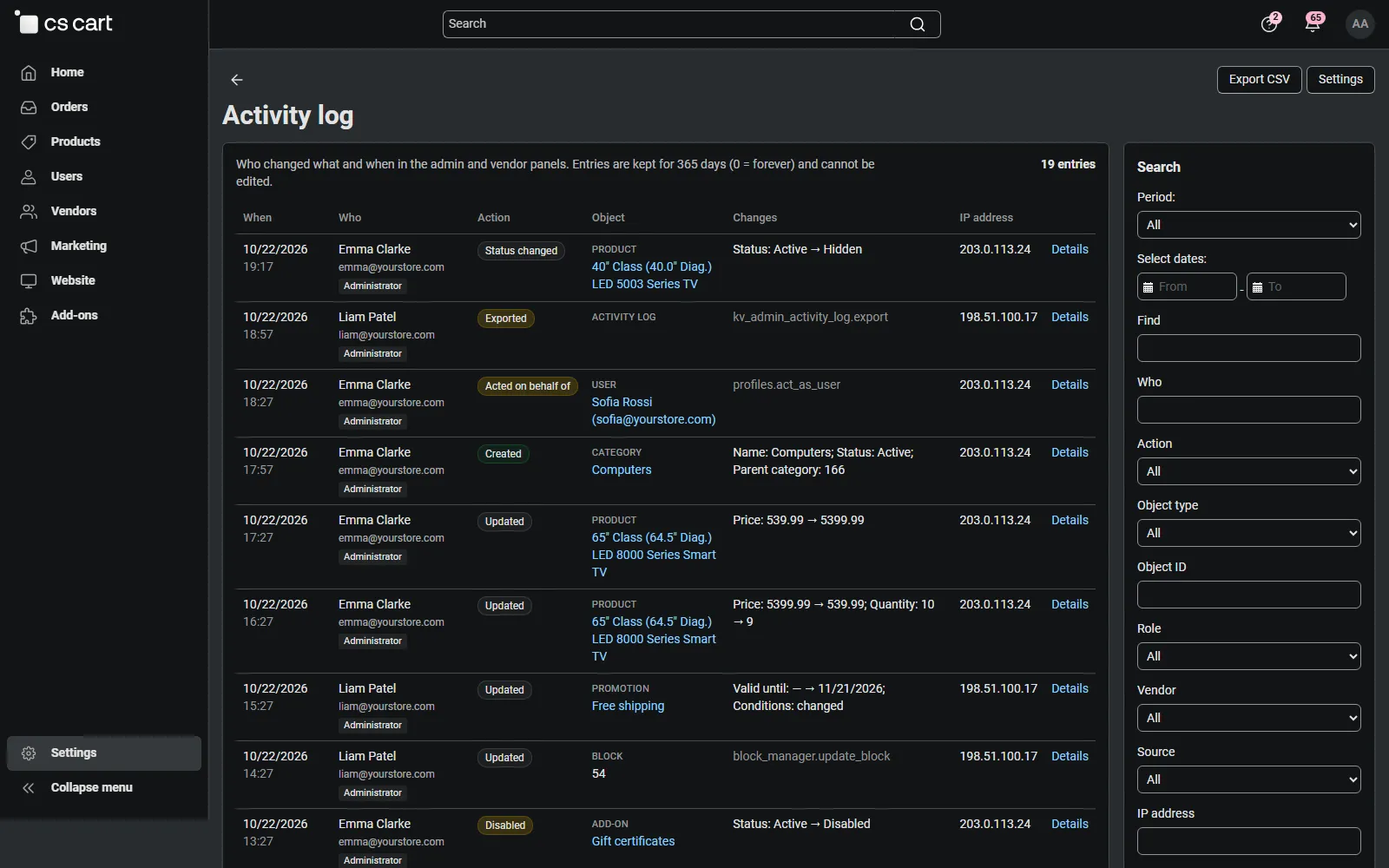Open the Computers category link

[622, 470]
